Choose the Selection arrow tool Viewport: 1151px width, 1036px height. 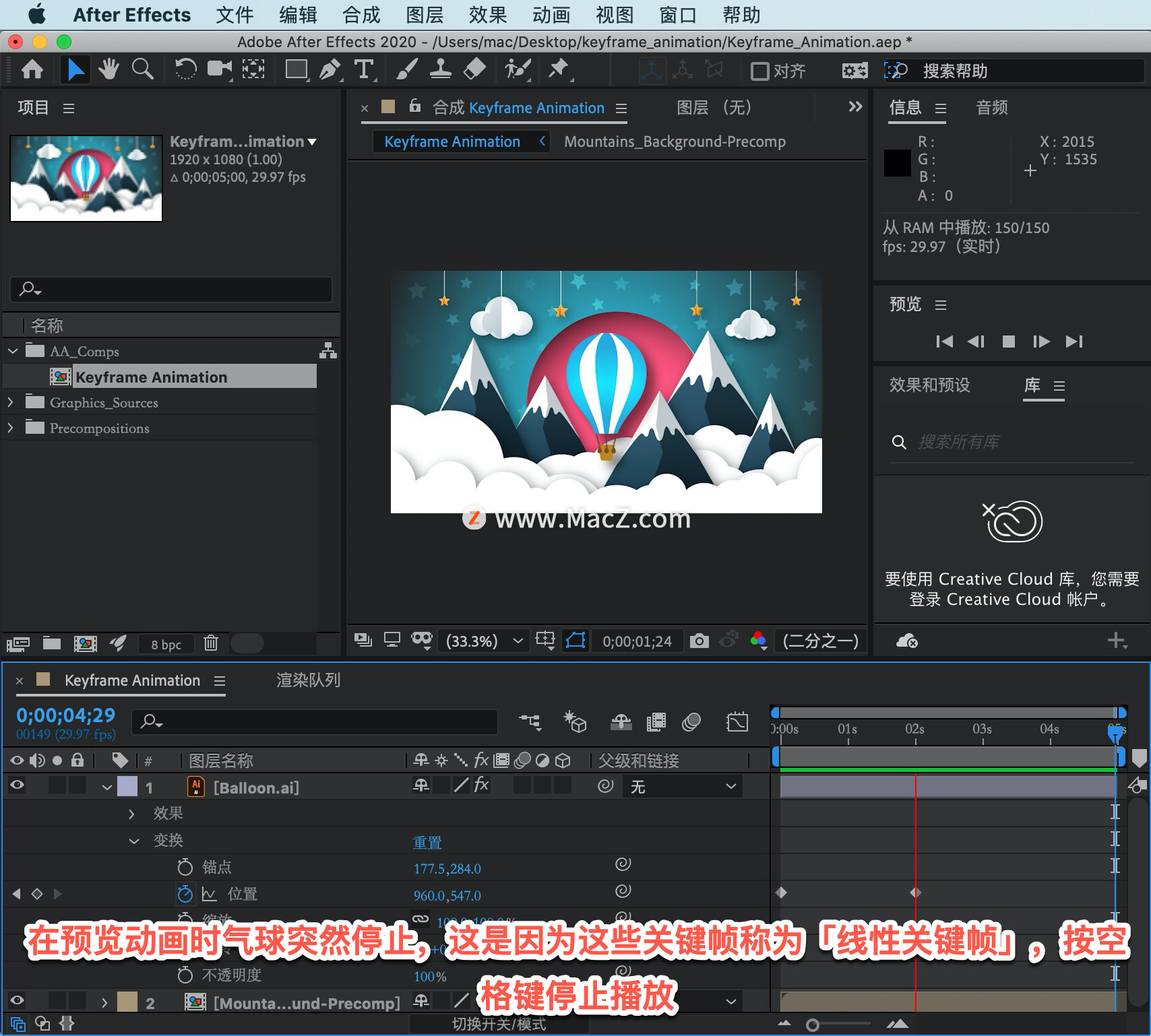(x=75, y=69)
